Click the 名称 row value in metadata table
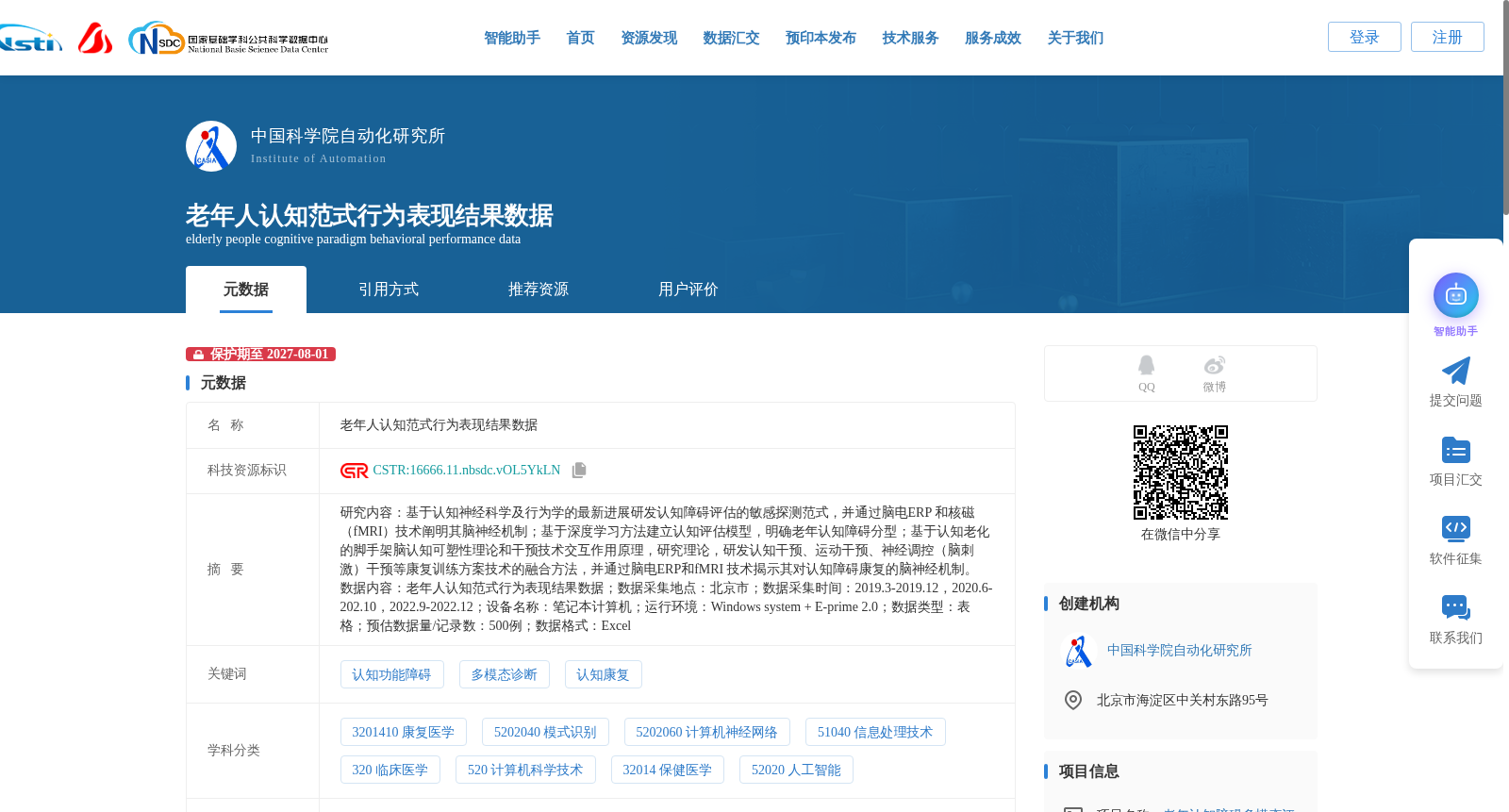The height and width of the screenshot is (812, 1509). pos(439,425)
